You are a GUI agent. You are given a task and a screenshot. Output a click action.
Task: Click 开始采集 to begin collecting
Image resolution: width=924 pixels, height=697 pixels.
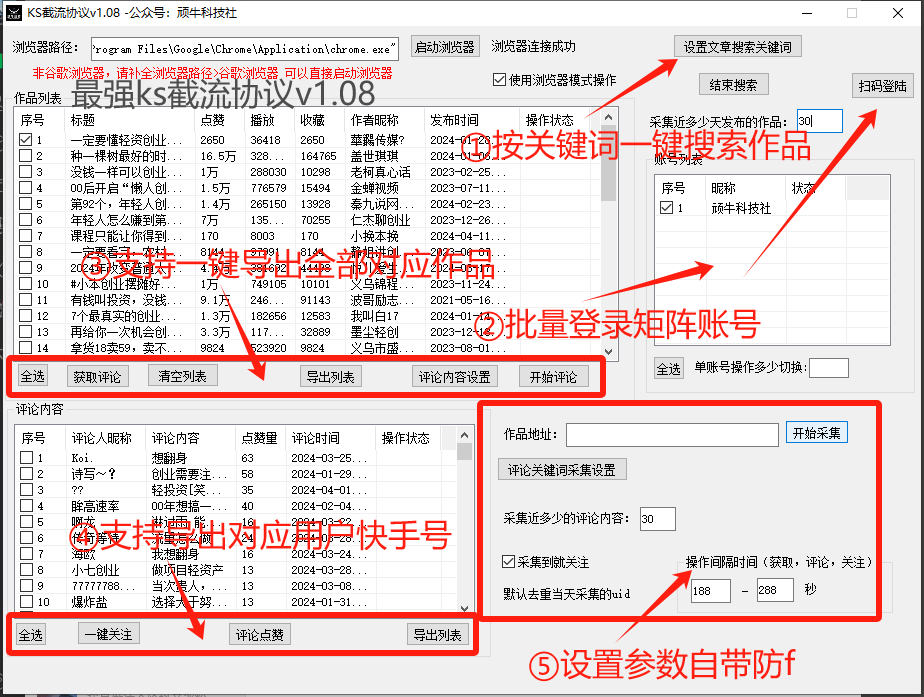[817, 433]
